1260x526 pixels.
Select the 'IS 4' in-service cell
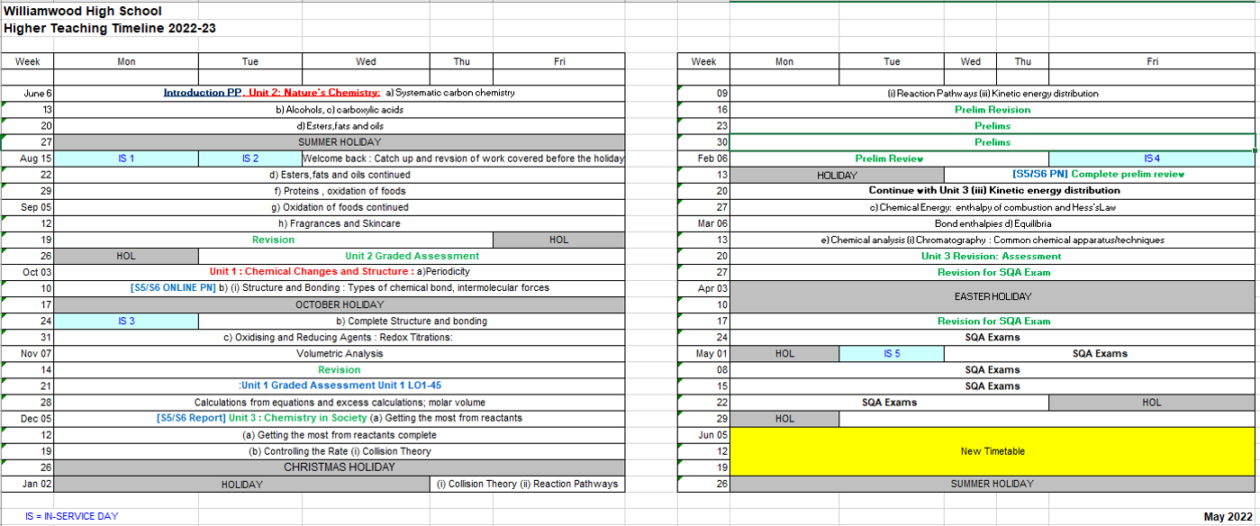pos(1152,158)
